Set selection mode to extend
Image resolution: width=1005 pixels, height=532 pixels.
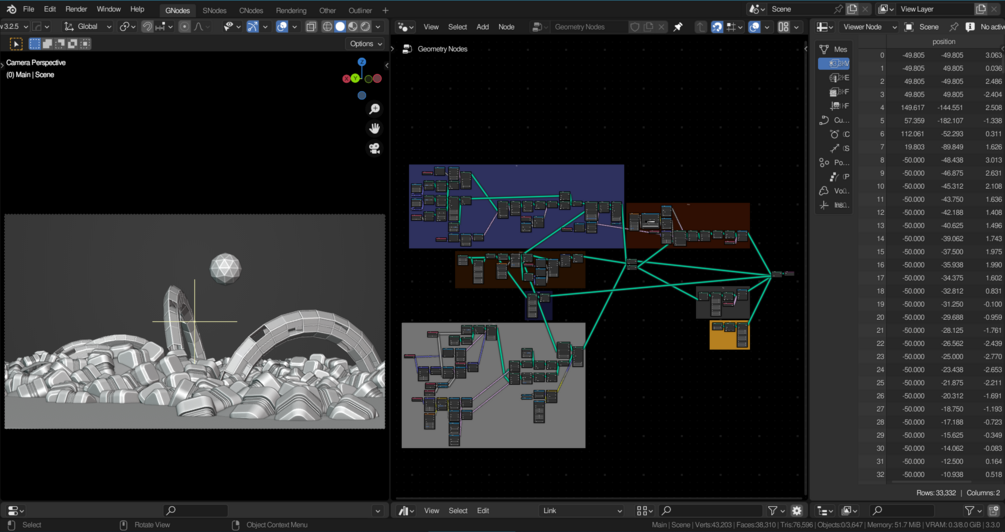pyautogui.click(x=47, y=44)
